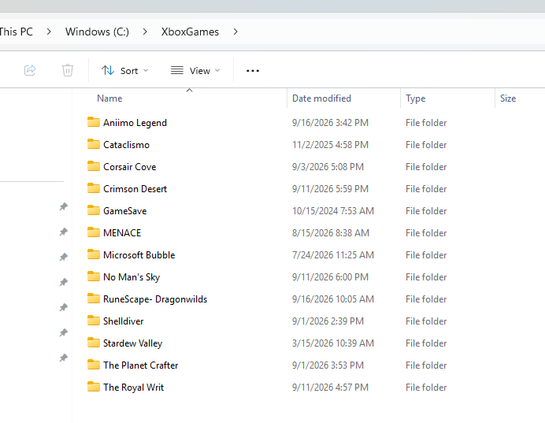
Task: Click the GameSave folder name
Action: click(x=125, y=211)
